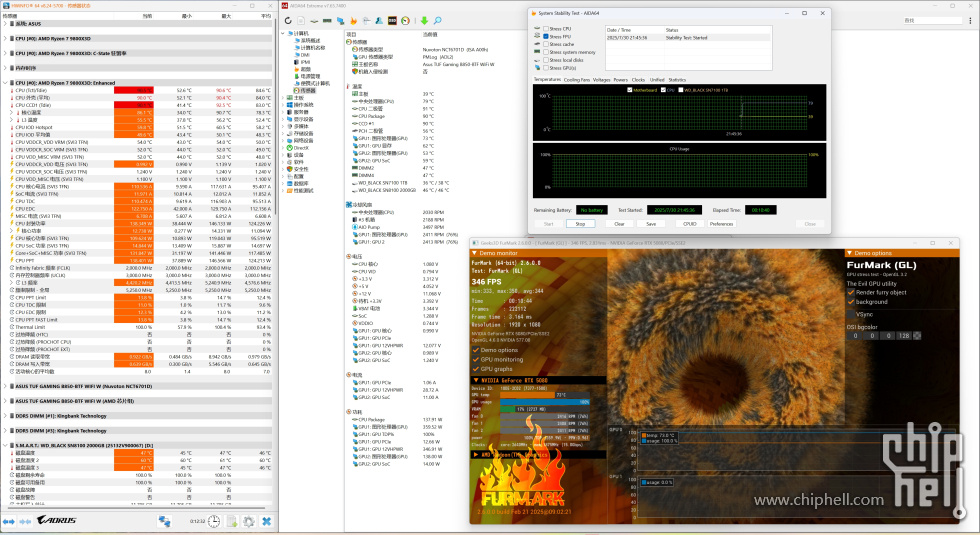Image resolution: width=980 pixels, height=535 pixels.
Task: Click HWiNFO blue X close sensors icon
Action: 266,521
